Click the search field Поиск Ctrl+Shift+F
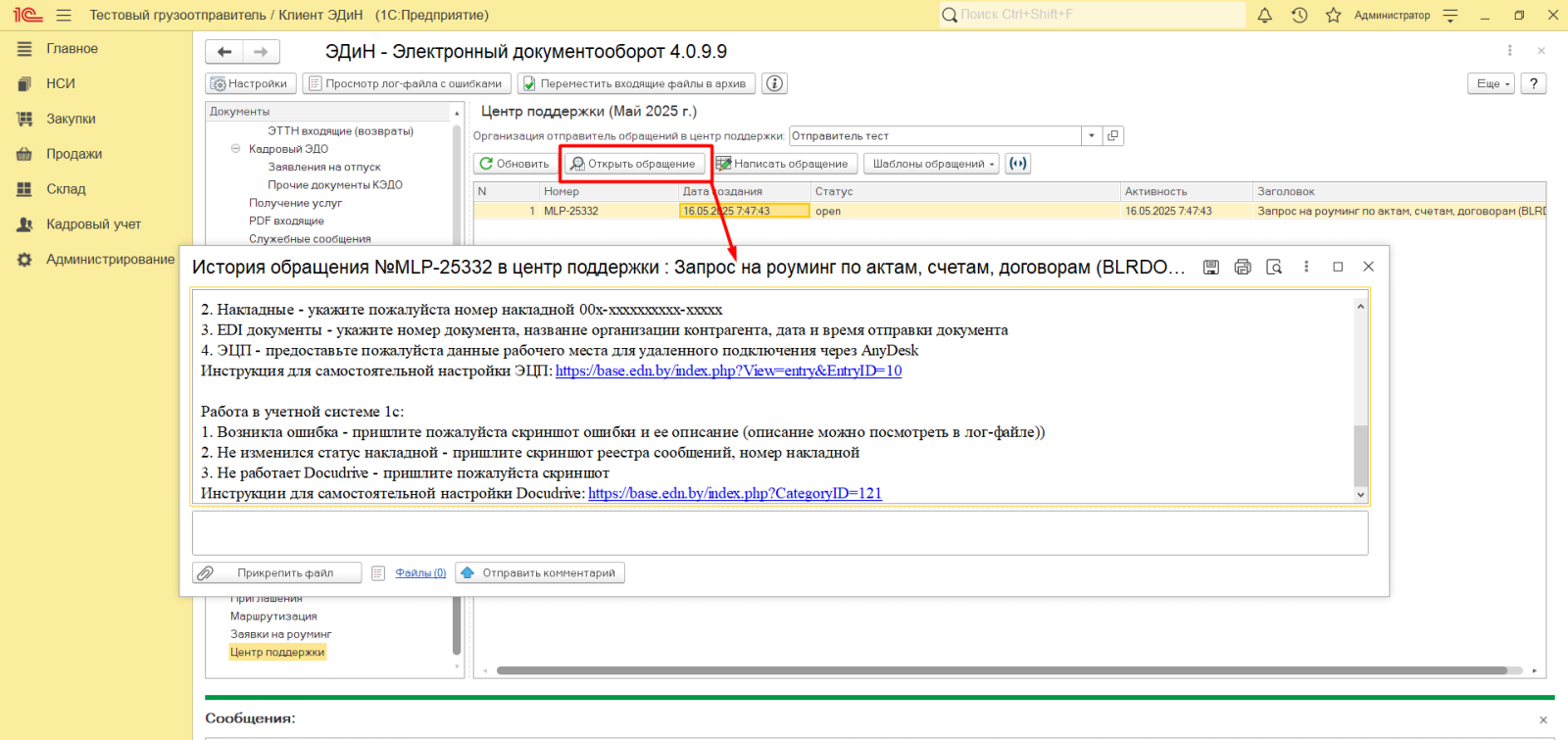Image resolution: width=1568 pixels, height=740 pixels. point(1092,15)
